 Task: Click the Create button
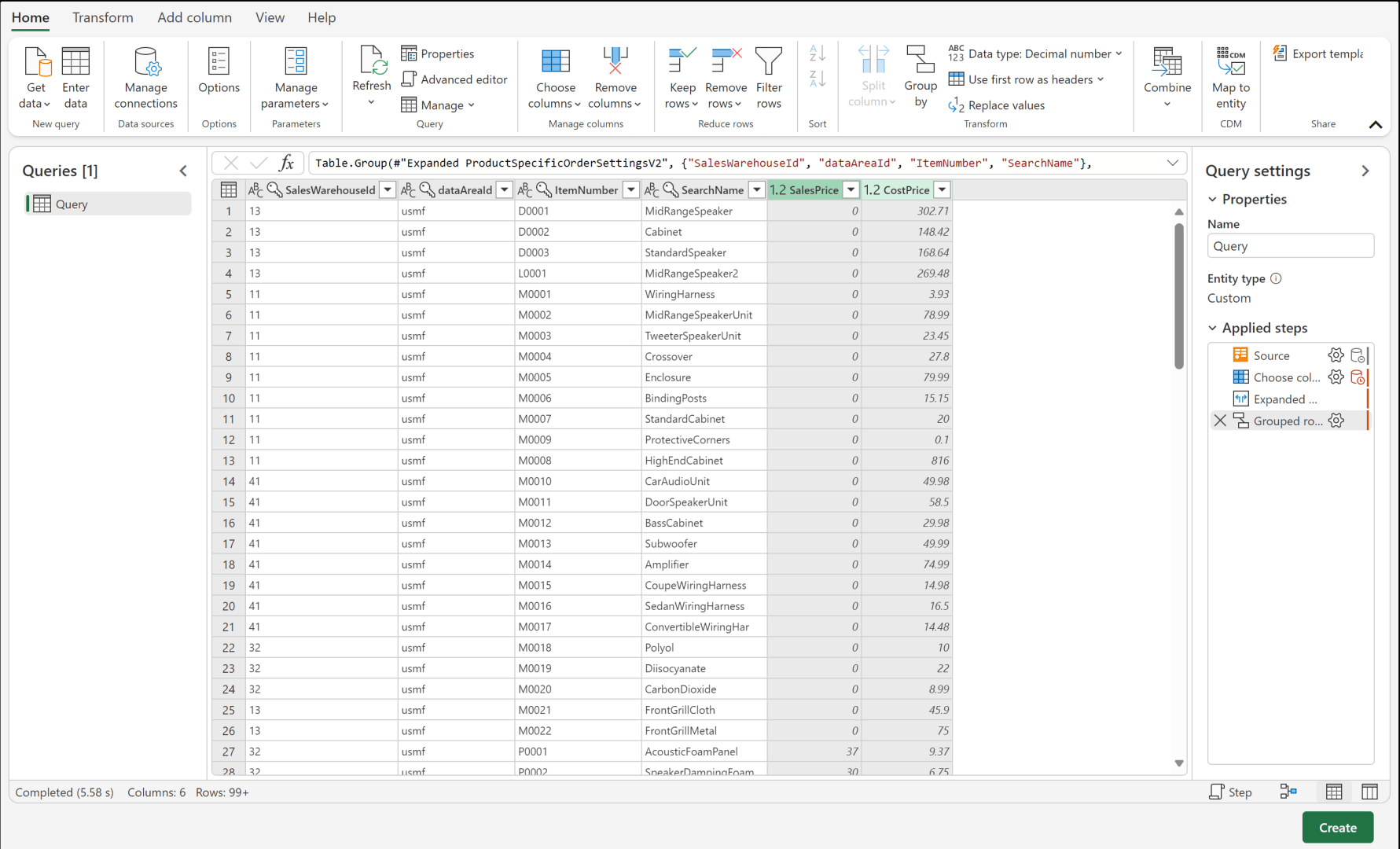tap(1337, 827)
